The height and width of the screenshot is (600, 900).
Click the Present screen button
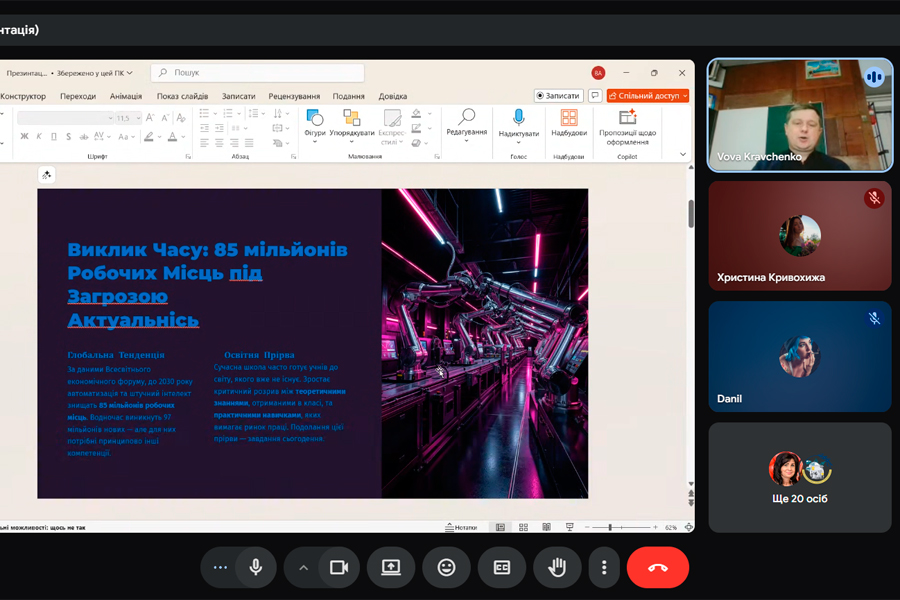[391, 567]
